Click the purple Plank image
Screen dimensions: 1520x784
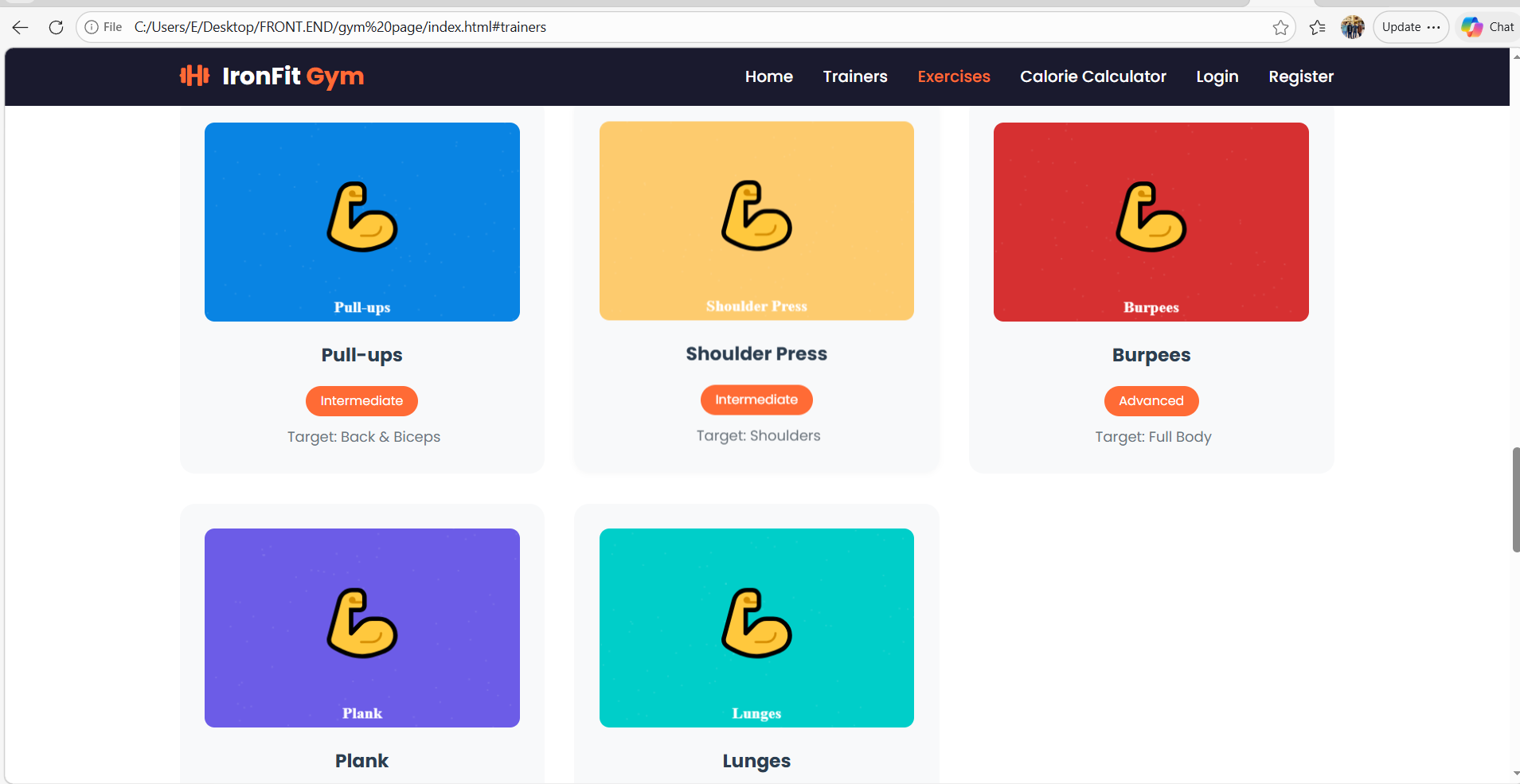pos(362,628)
